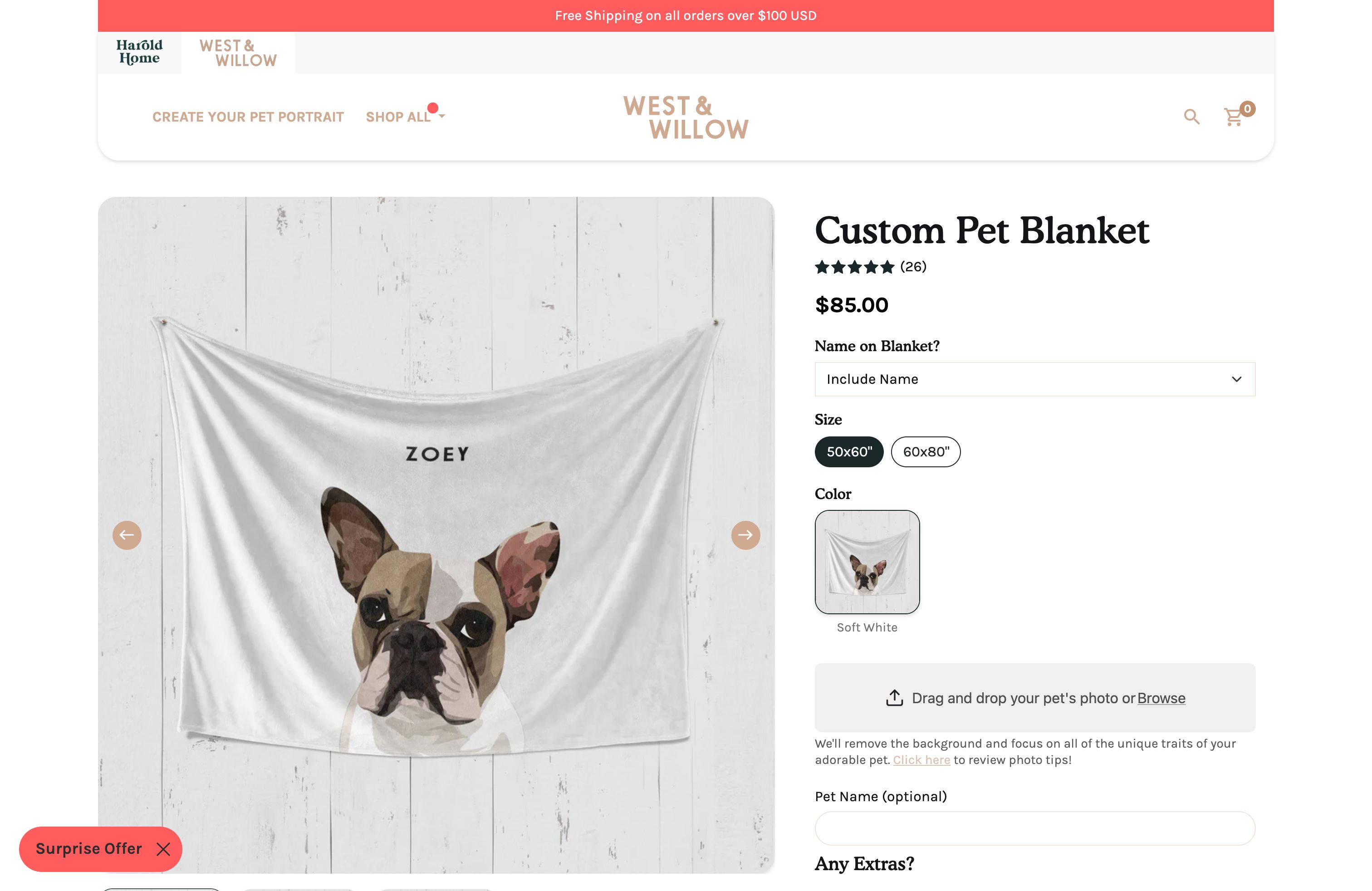Choose the Soft White color swatch
The image size is (1372, 891).
tap(867, 562)
